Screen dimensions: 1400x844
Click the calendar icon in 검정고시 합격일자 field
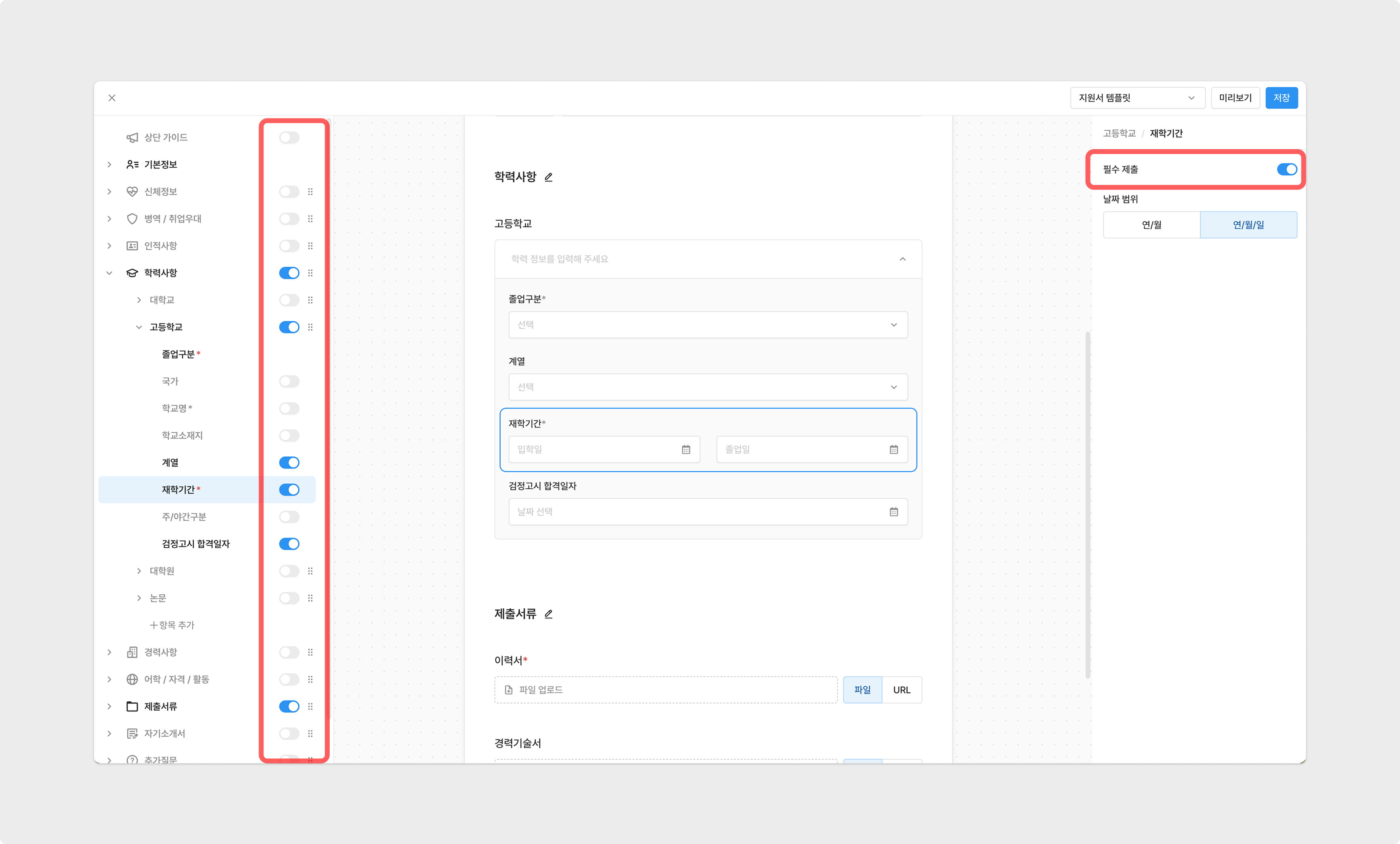tap(893, 512)
